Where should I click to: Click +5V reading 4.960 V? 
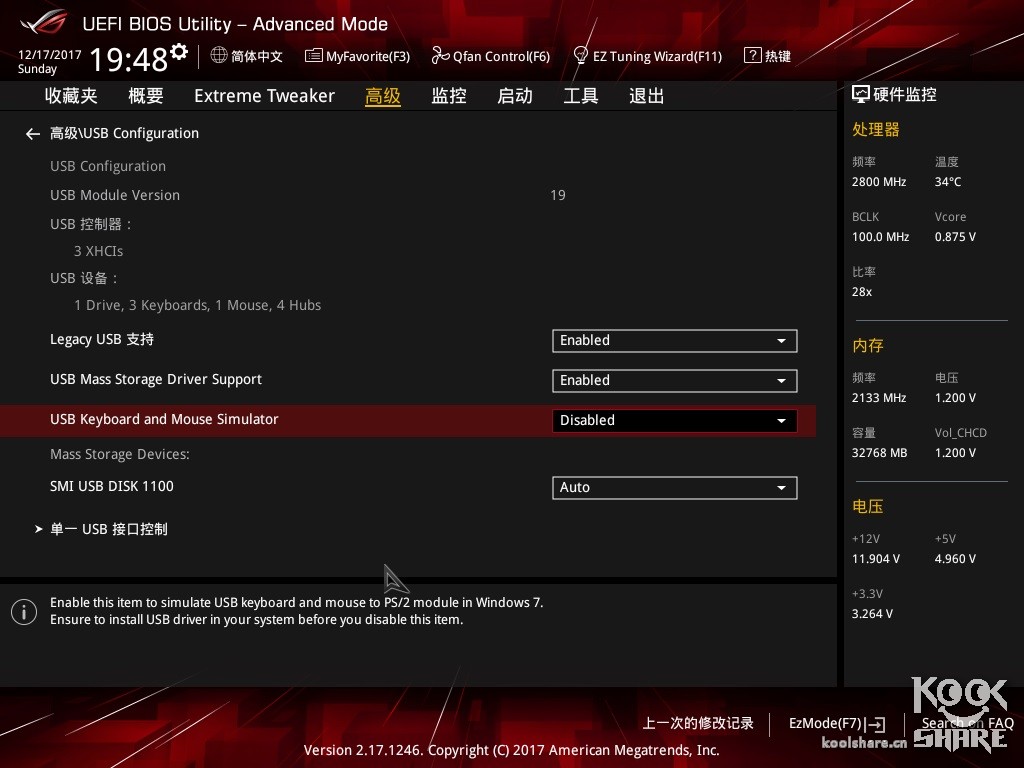[955, 559]
